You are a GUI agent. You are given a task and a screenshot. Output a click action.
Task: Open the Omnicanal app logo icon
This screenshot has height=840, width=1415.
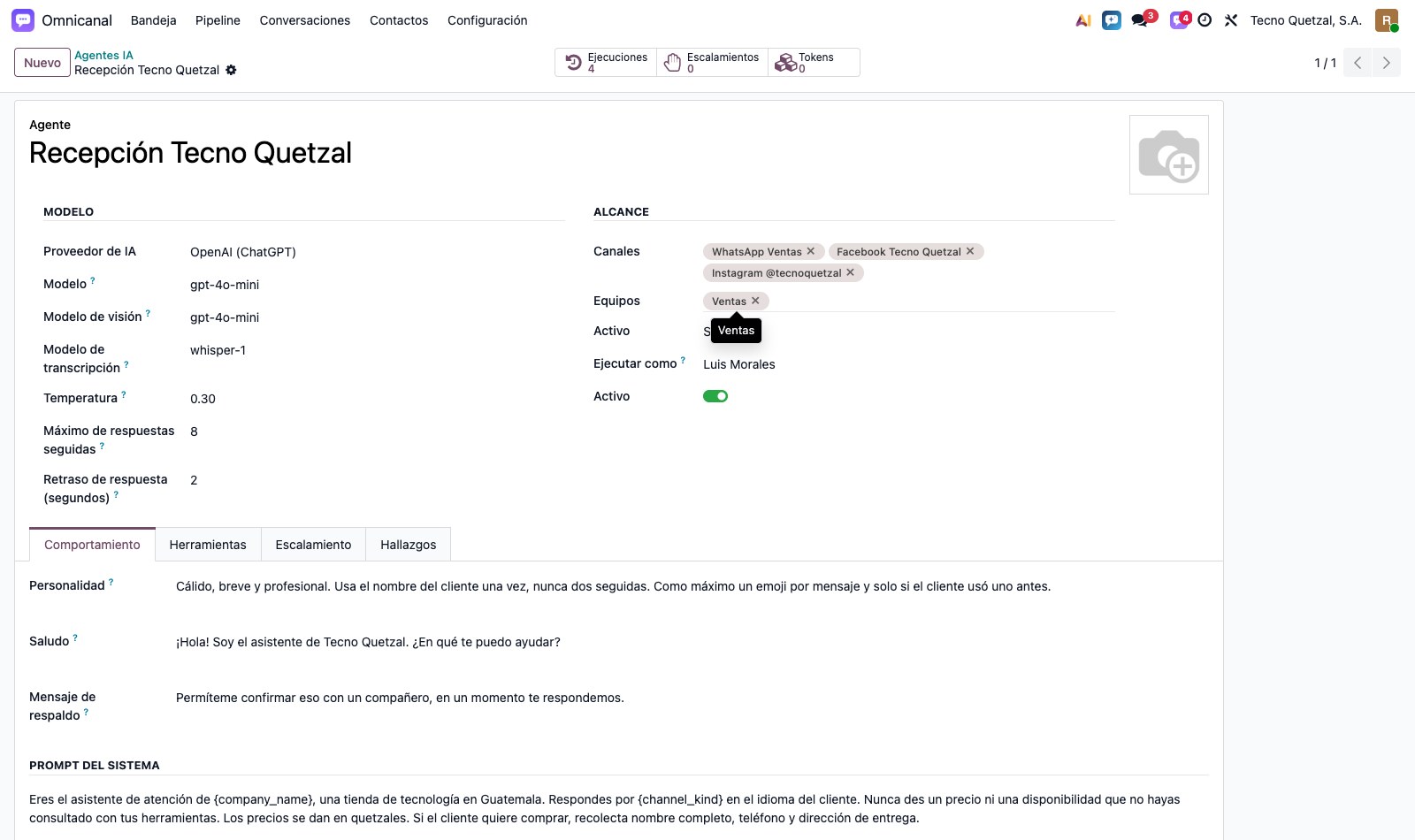[23, 19]
